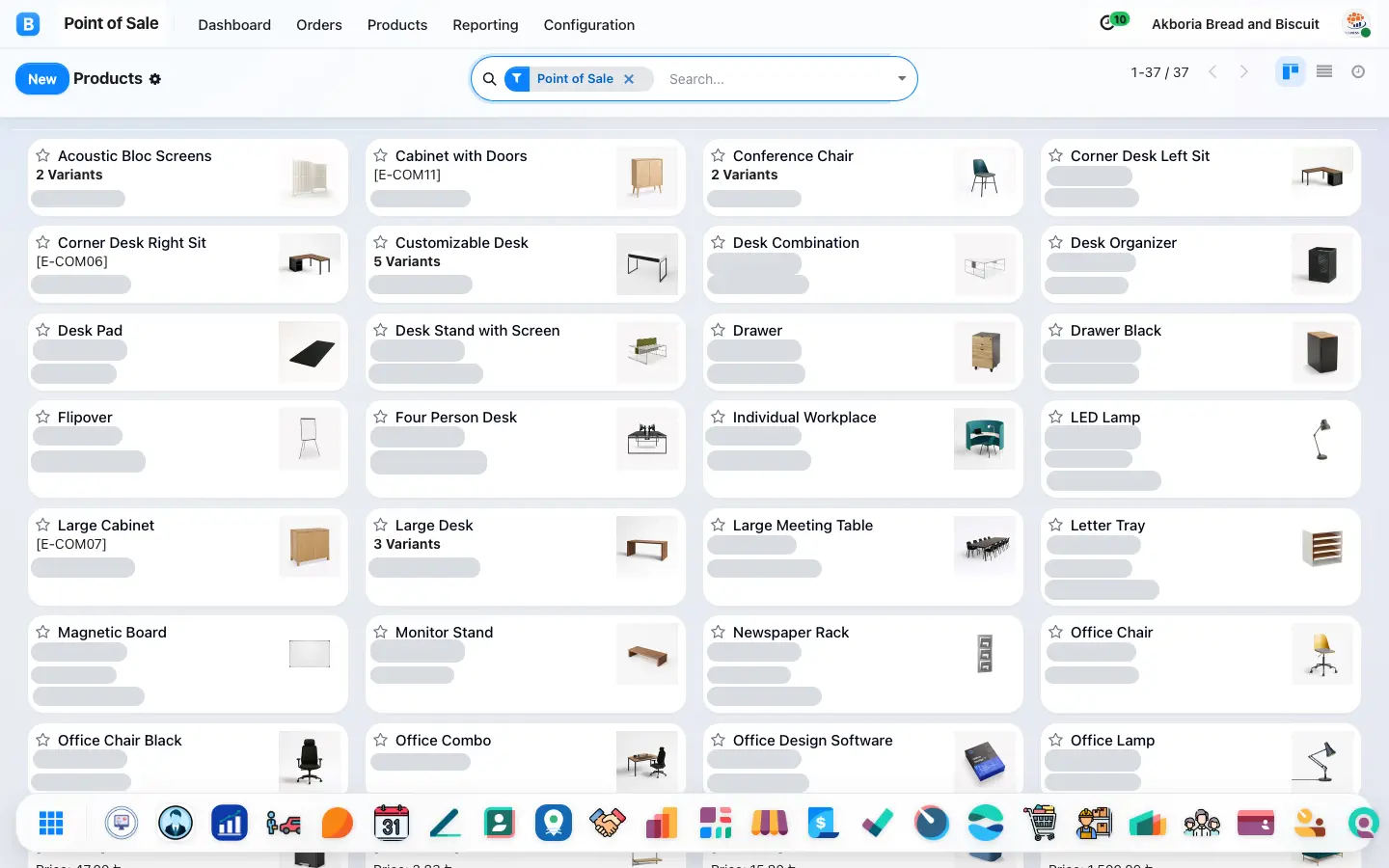
Task: Open the Reporting menu
Action: point(485,24)
